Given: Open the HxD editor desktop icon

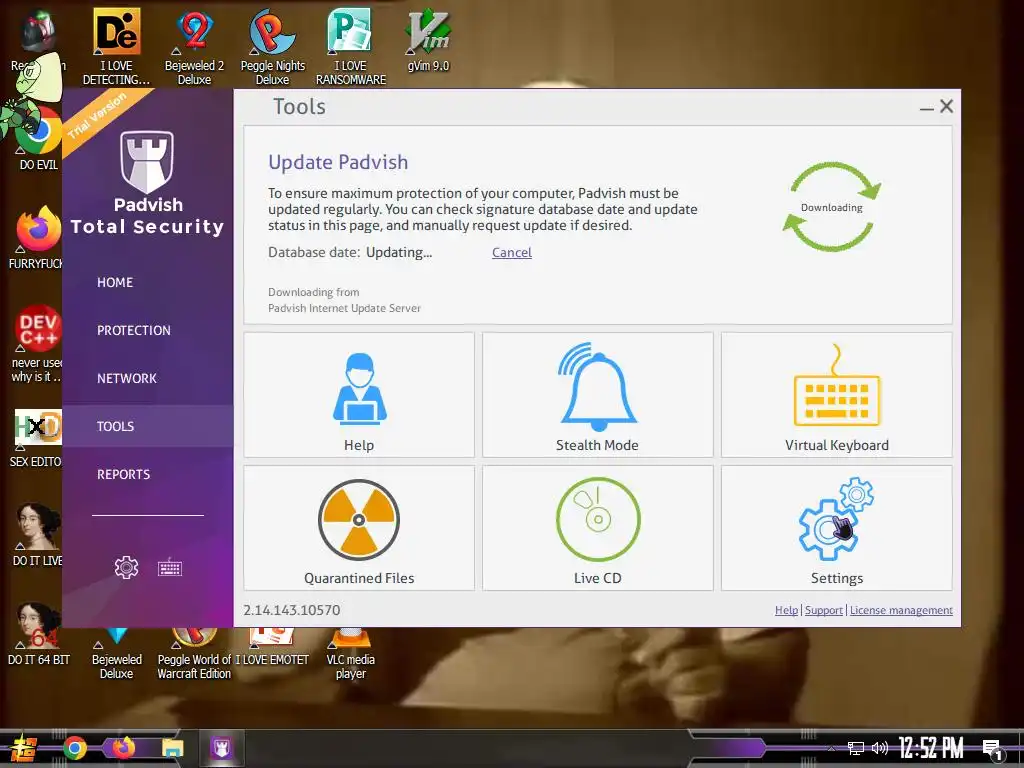Looking at the screenshot, I should [38, 438].
